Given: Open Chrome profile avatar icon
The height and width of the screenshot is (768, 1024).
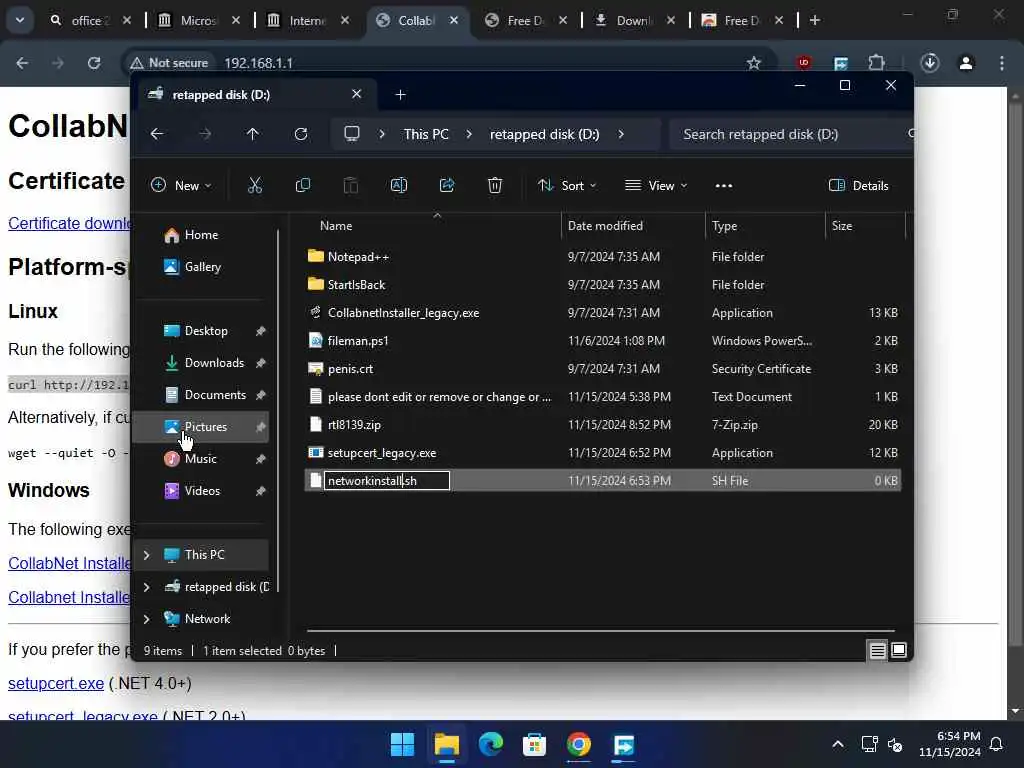Looking at the screenshot, I should tap(966, 63).
